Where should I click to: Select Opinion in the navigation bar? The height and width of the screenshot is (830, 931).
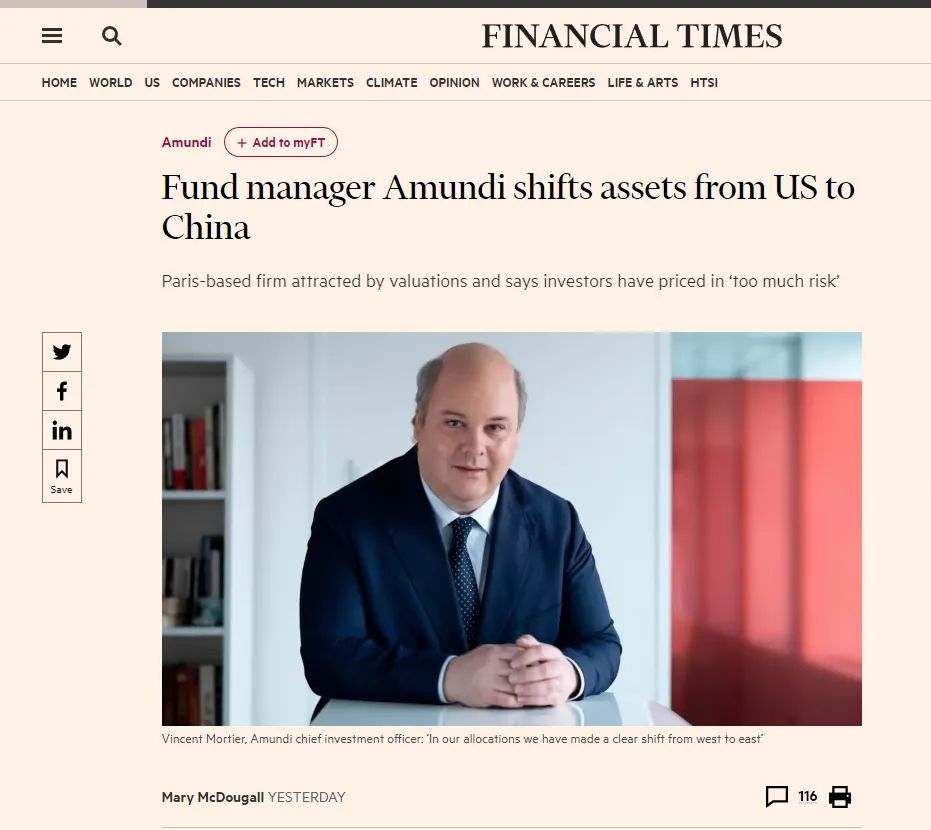[x=454, y=83]
